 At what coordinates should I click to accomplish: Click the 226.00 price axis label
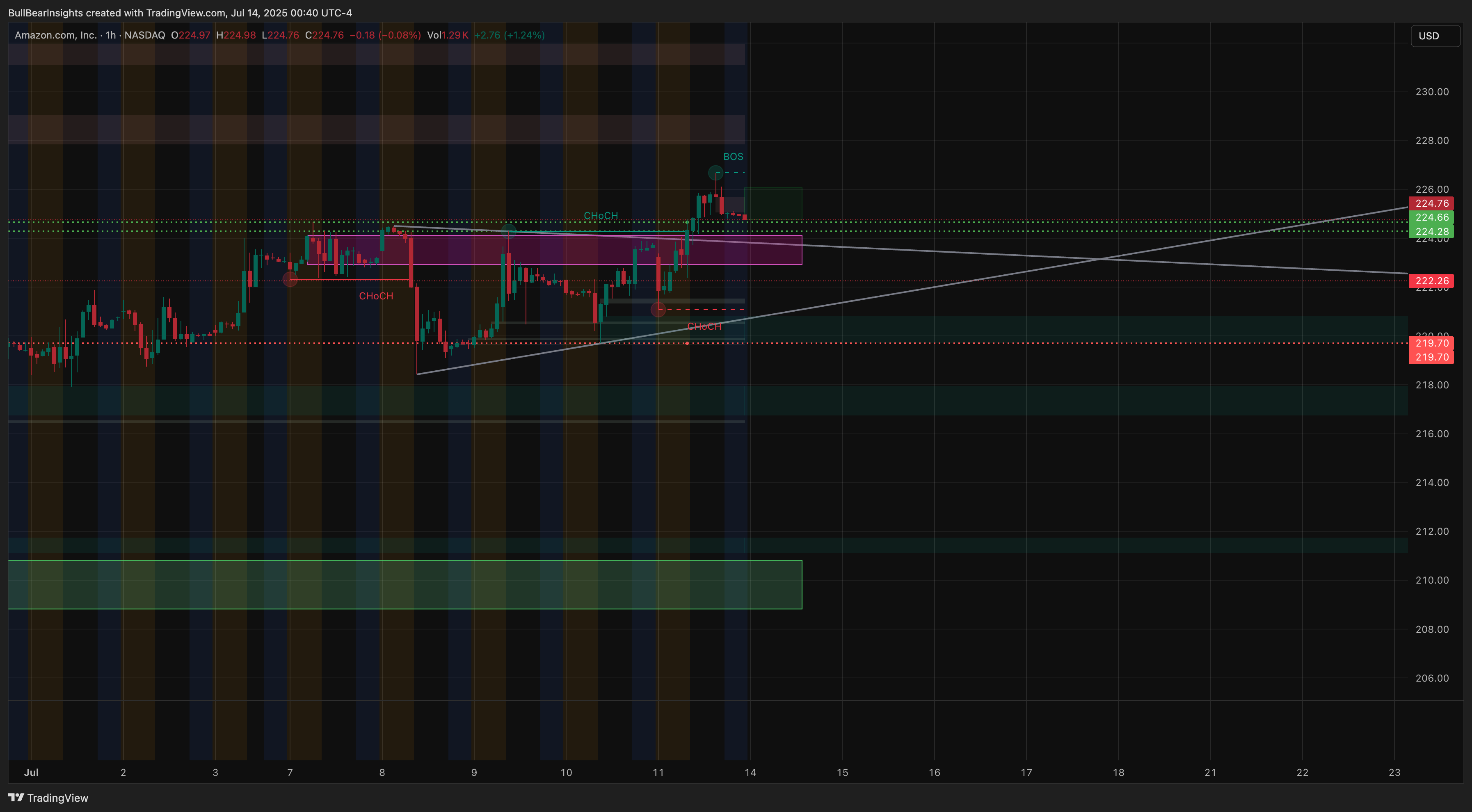(1431, 189)
